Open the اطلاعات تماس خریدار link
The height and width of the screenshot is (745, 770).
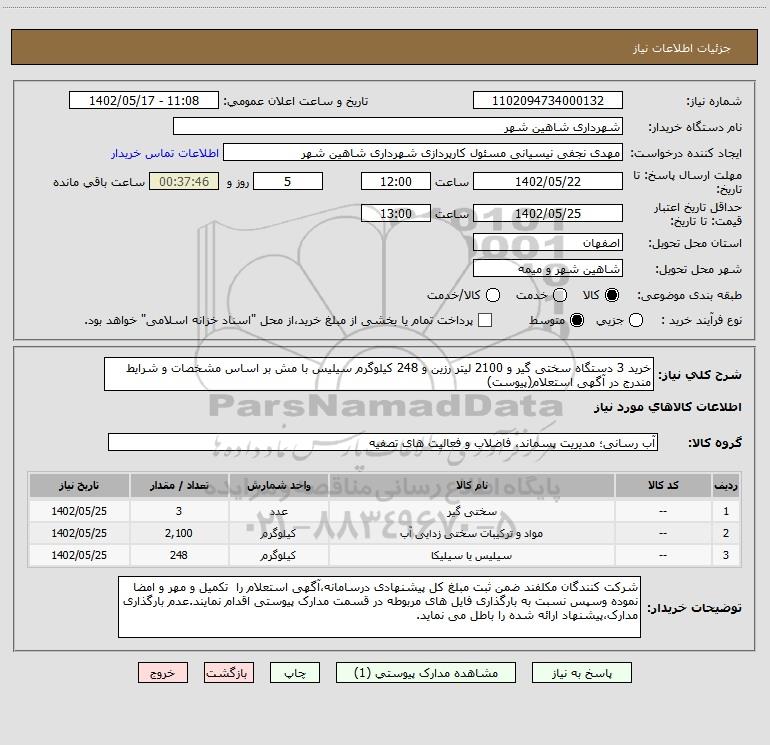165,153
